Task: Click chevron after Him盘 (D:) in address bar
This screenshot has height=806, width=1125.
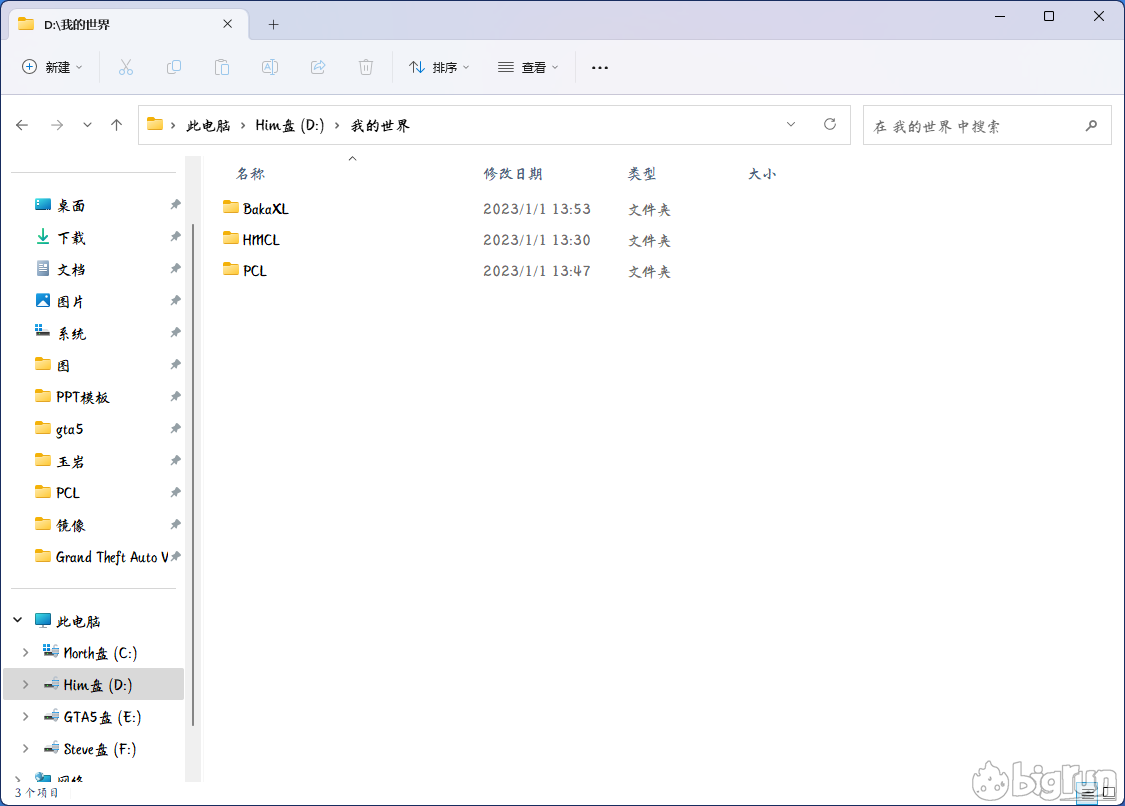Action: [336, 126]
